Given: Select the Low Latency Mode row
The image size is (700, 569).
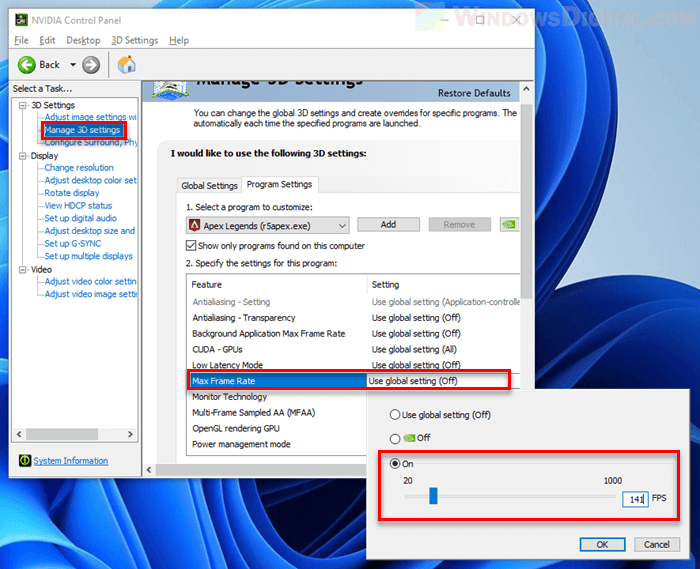Looking at the screenshot, I should (x=355, y=365).
